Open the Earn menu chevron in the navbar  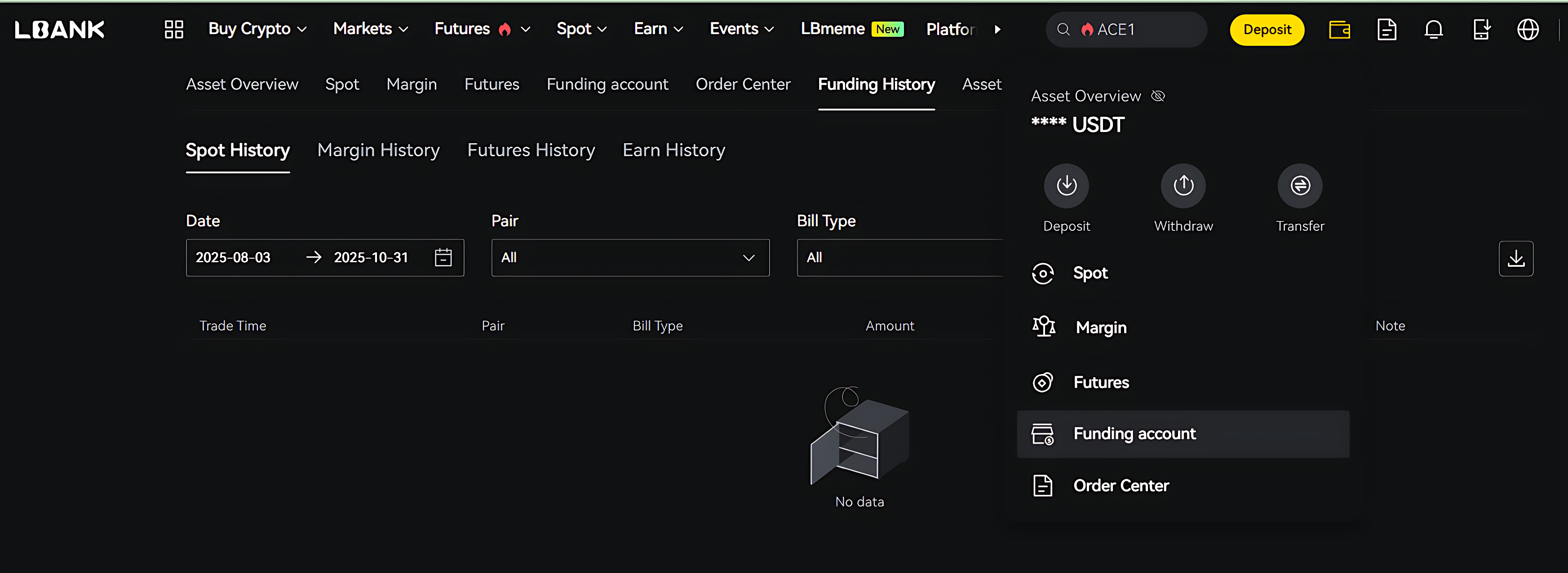point(679,29)
